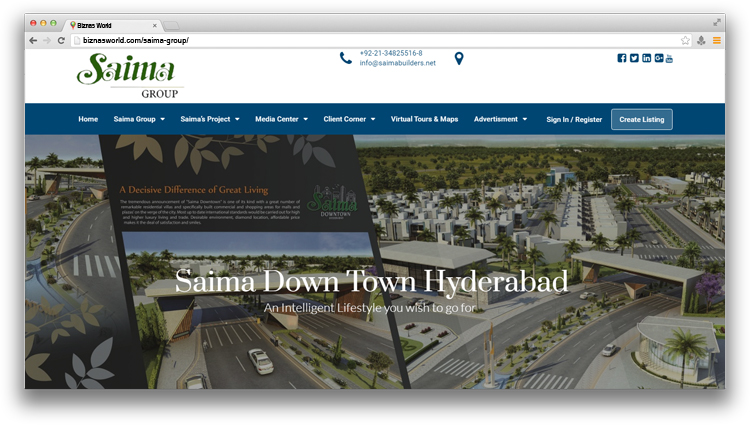Screen dimensions: 750x425
Task: Click the Saima Group logo
Action: pyautogui.click(x=129, y=75)
